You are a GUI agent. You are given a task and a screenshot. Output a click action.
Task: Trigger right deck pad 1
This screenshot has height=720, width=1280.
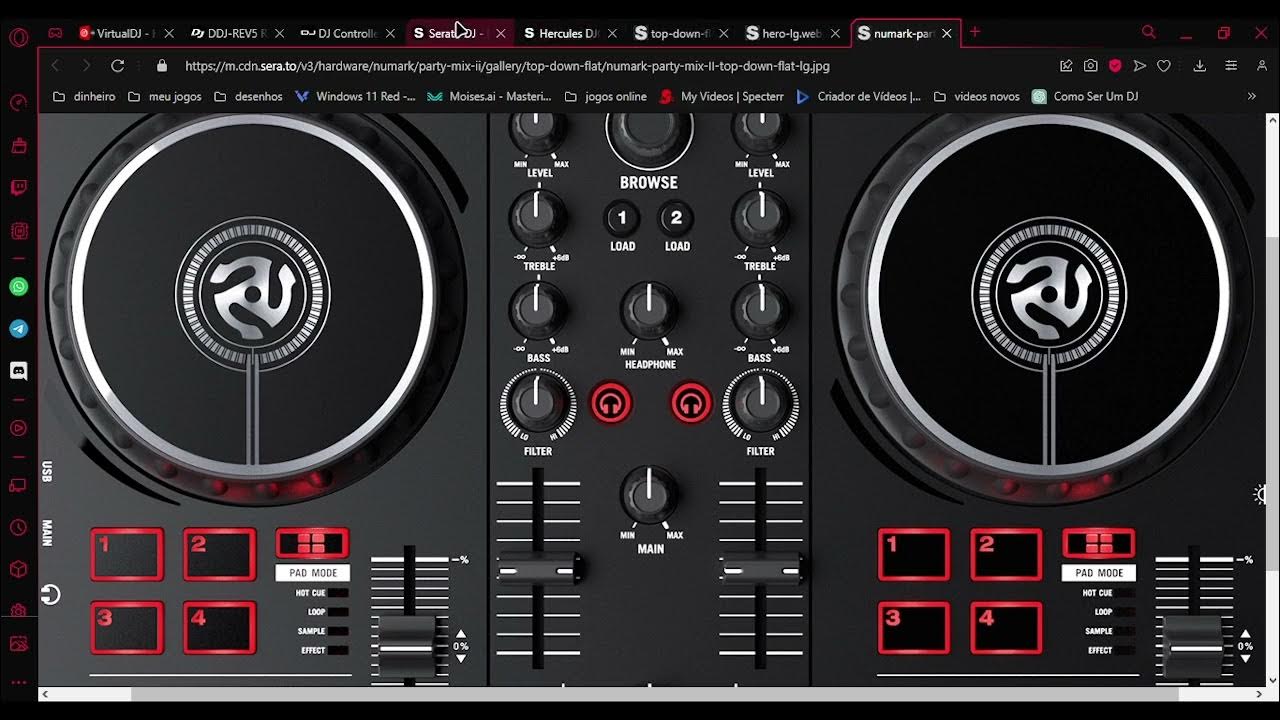[x=914, y=554]
